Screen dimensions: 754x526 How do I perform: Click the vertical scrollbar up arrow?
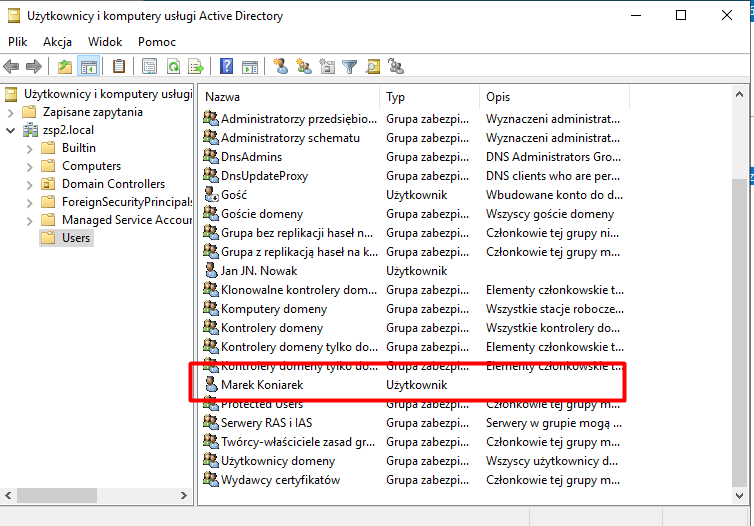[x=739, y=95]
